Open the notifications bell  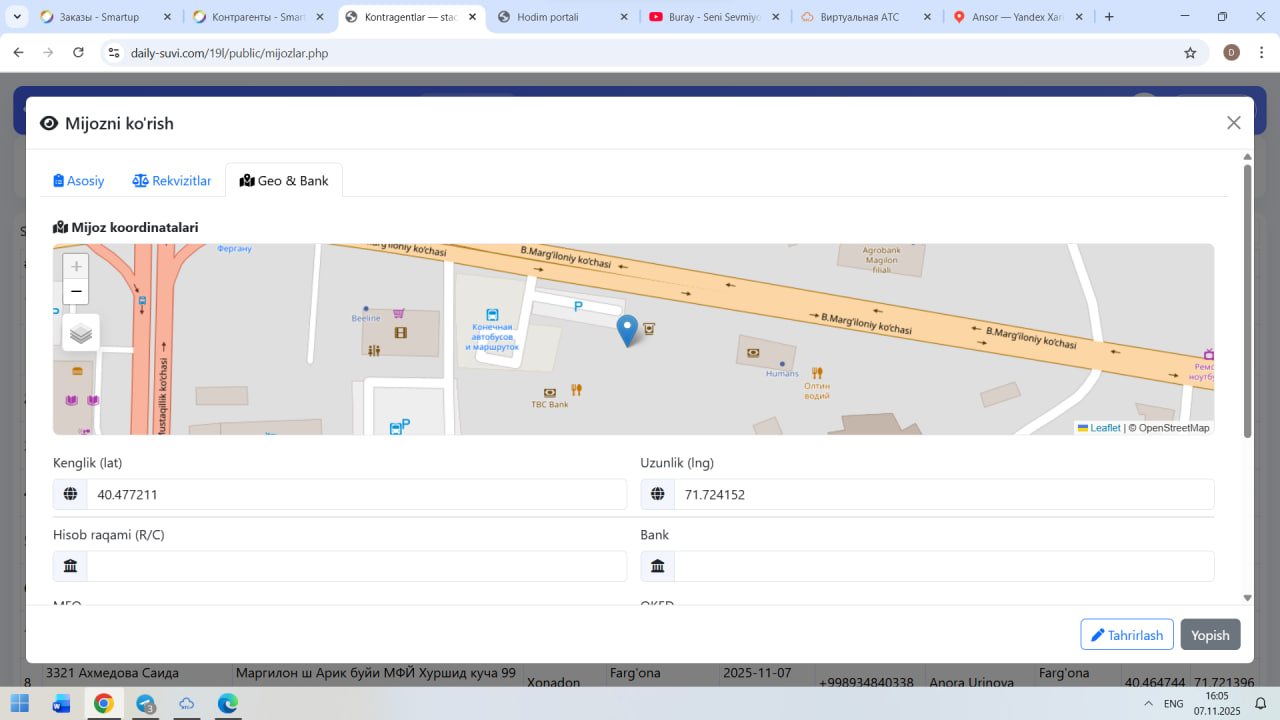pos(1261,704)
